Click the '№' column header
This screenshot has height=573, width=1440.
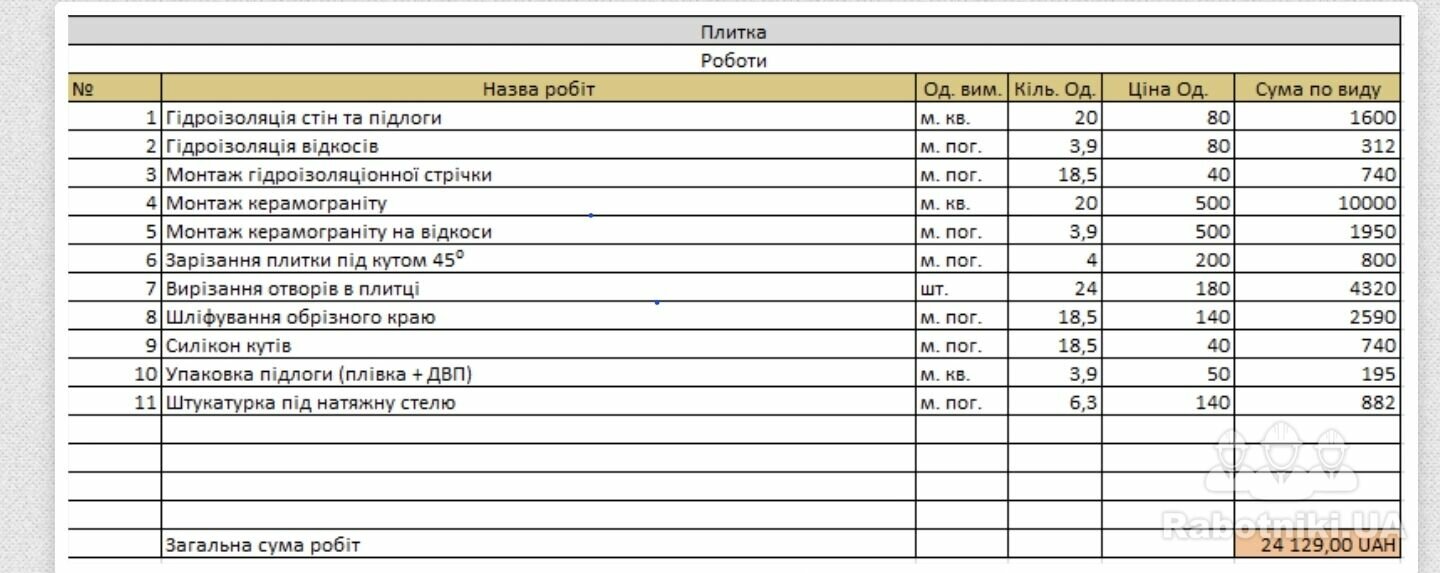click(x=115, y=89)
